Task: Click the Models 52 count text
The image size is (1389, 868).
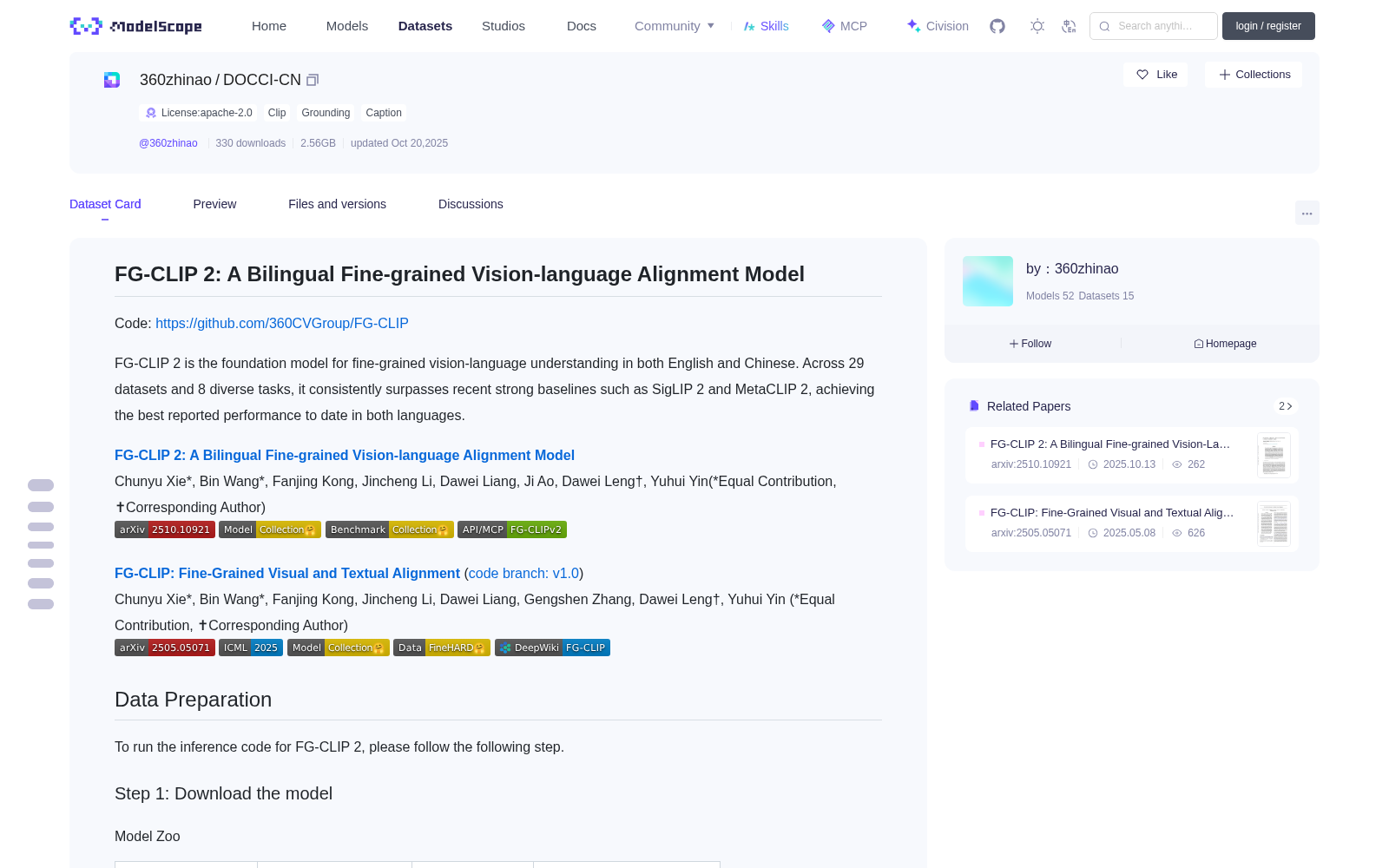Action: point(1050,296)
